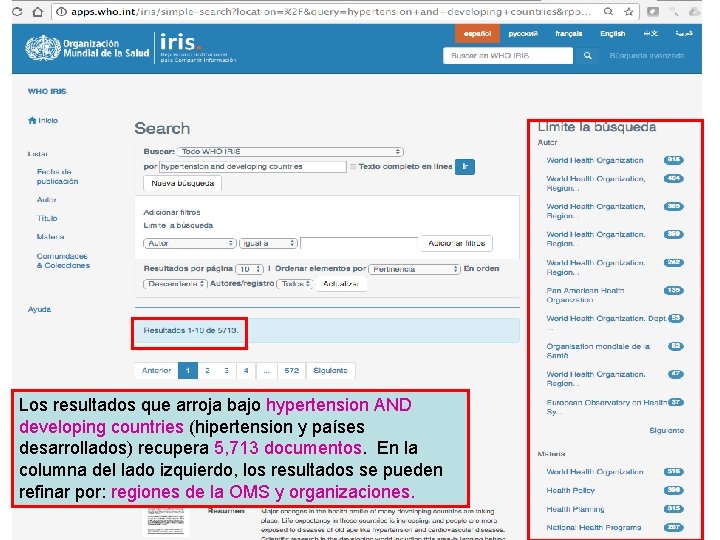
Task: Open the Autores/registro Todos dropdown
Action: click(295, 284)
